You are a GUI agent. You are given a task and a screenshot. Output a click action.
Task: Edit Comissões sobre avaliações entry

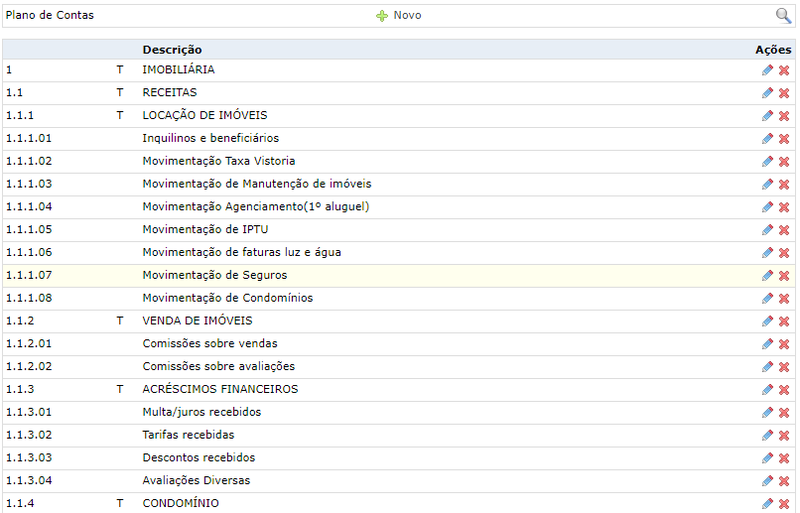click(x=767, y=367)
